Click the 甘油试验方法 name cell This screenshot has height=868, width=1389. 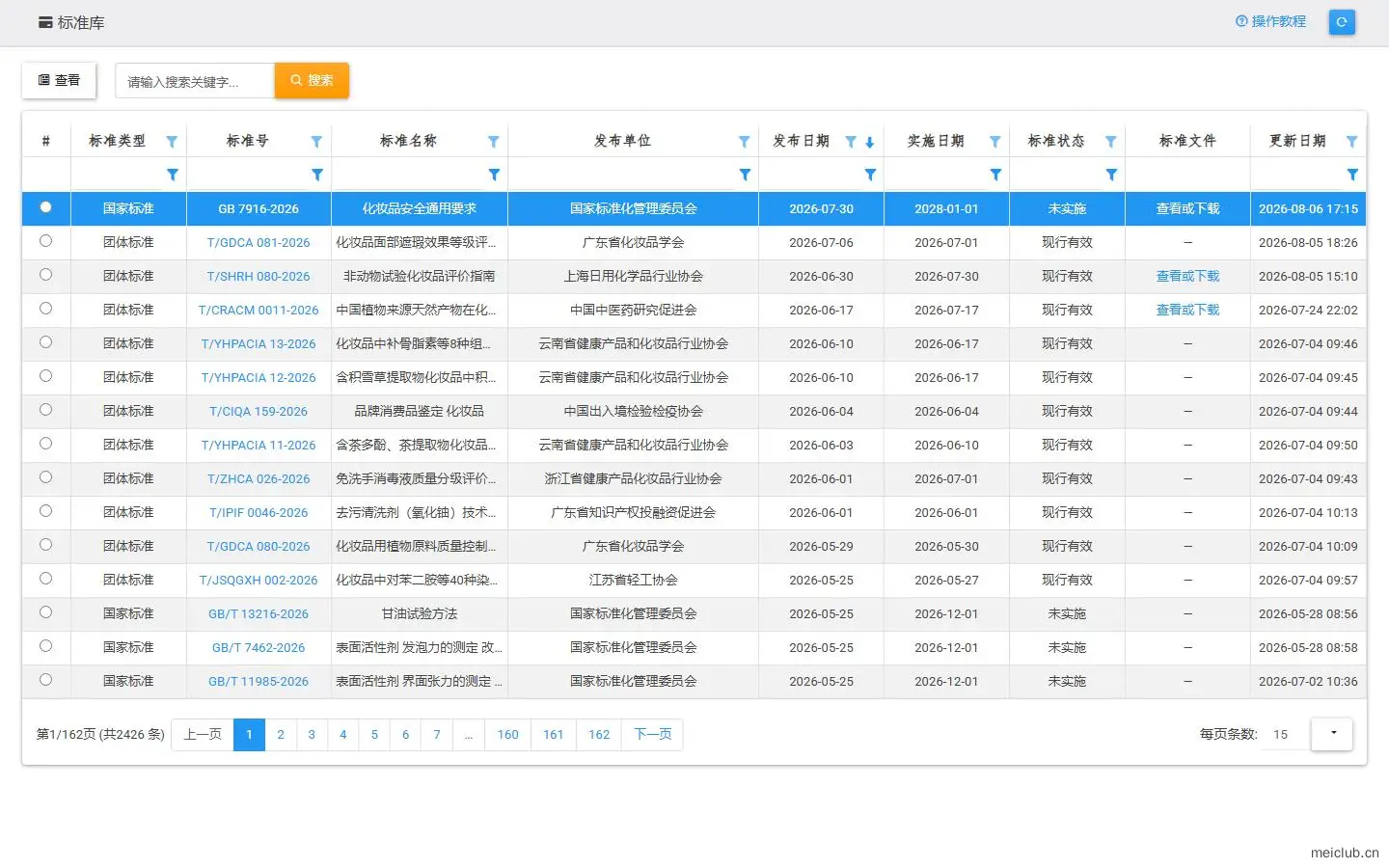(x=420, y=614)
